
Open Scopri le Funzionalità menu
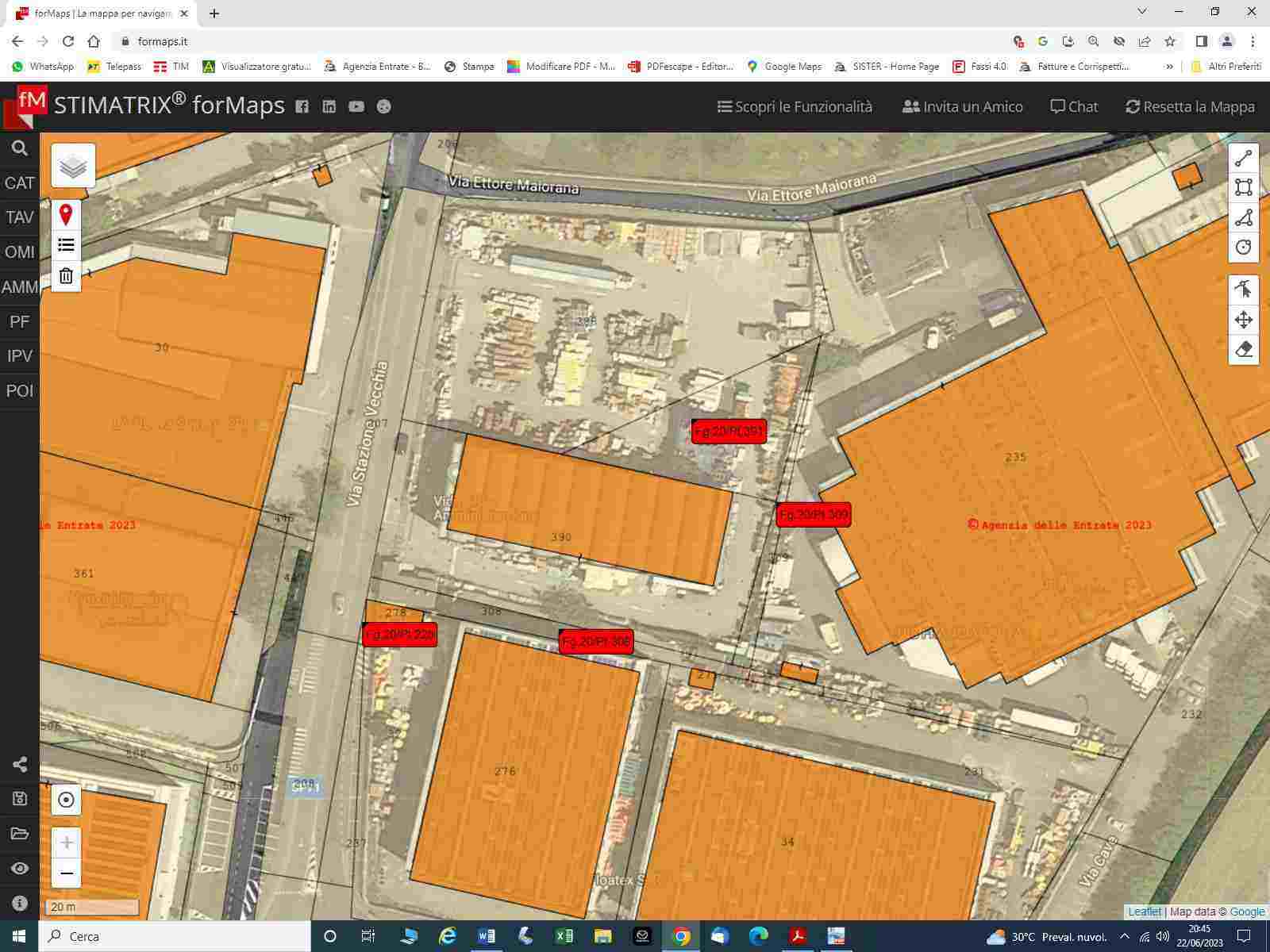795,107
